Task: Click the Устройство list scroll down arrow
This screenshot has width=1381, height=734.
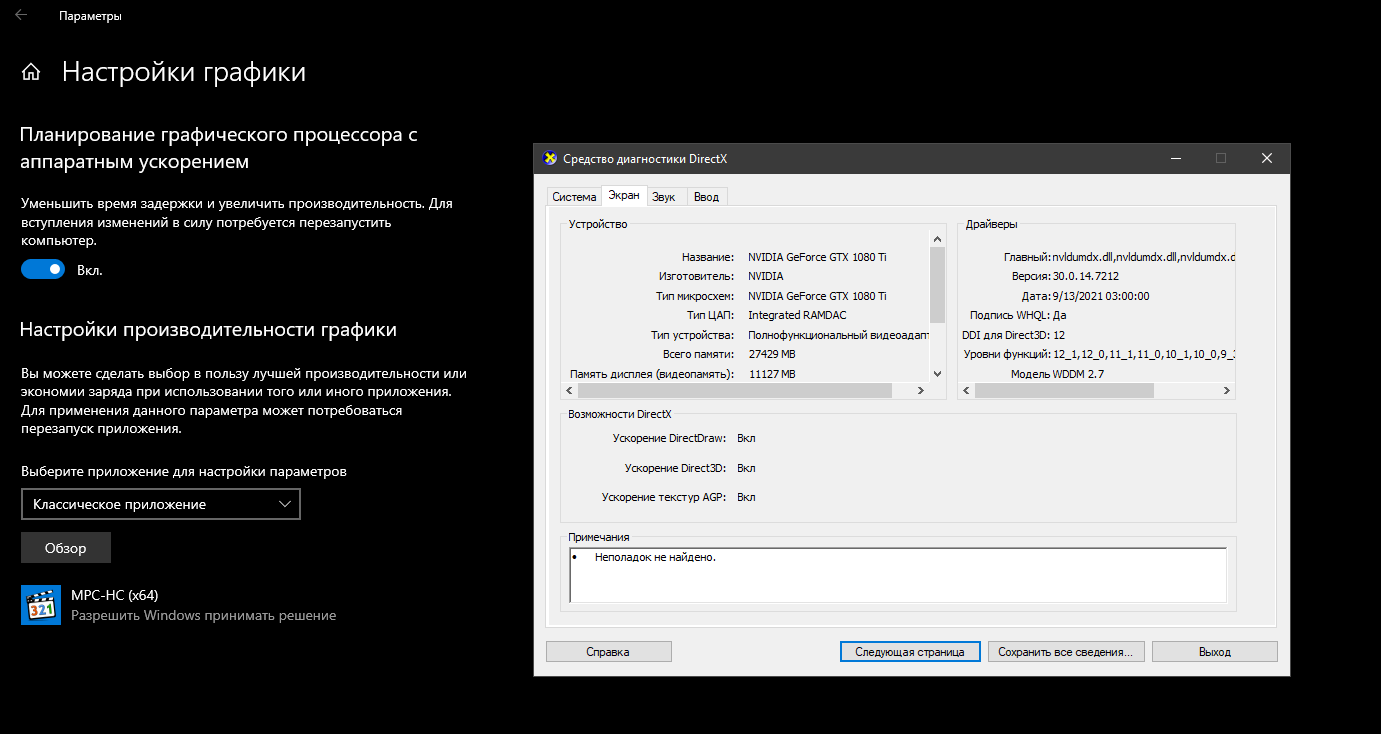Action: click(937, 373)
